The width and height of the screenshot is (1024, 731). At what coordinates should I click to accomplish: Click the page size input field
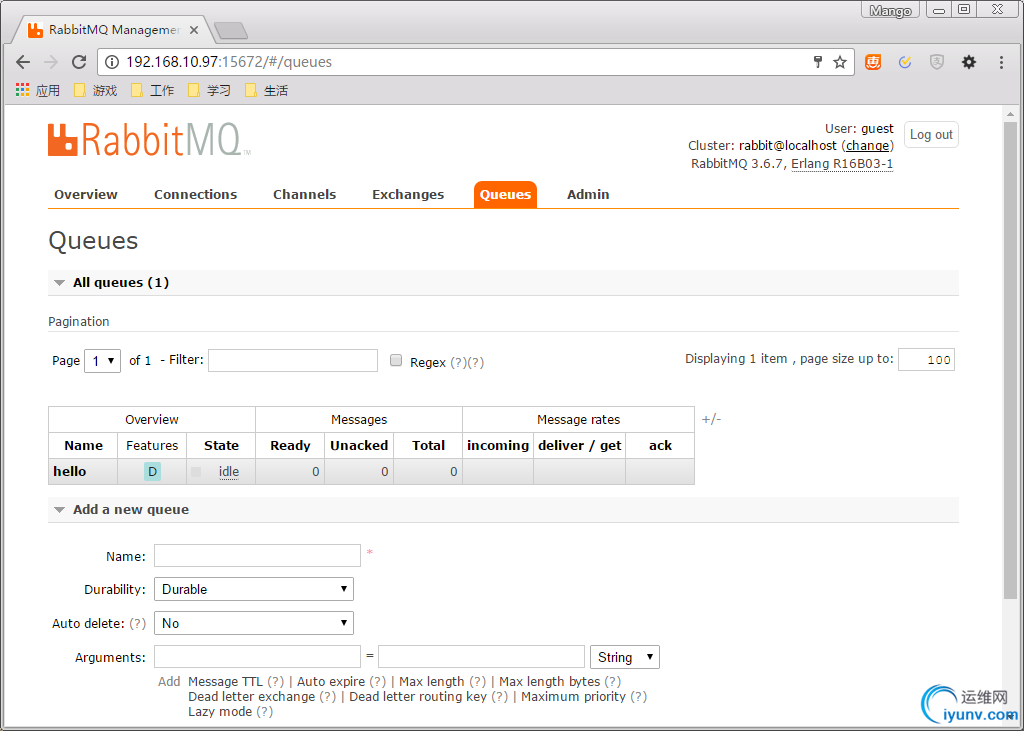click(x=926, y=359)
